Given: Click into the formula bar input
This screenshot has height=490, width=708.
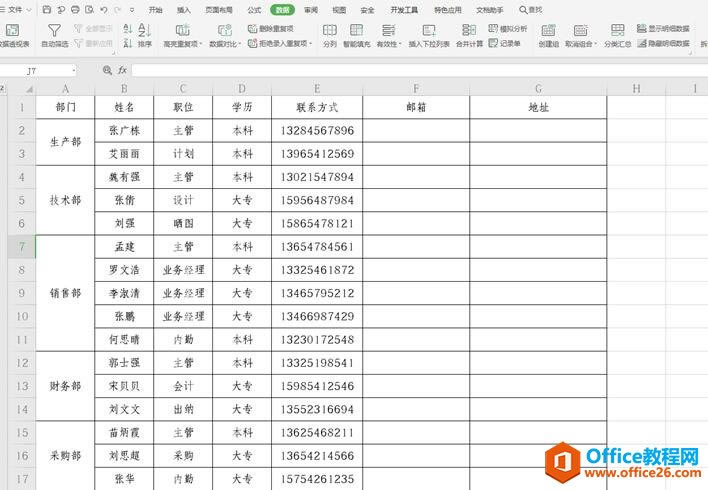Looking at the screenshot, I should [419, 70].
